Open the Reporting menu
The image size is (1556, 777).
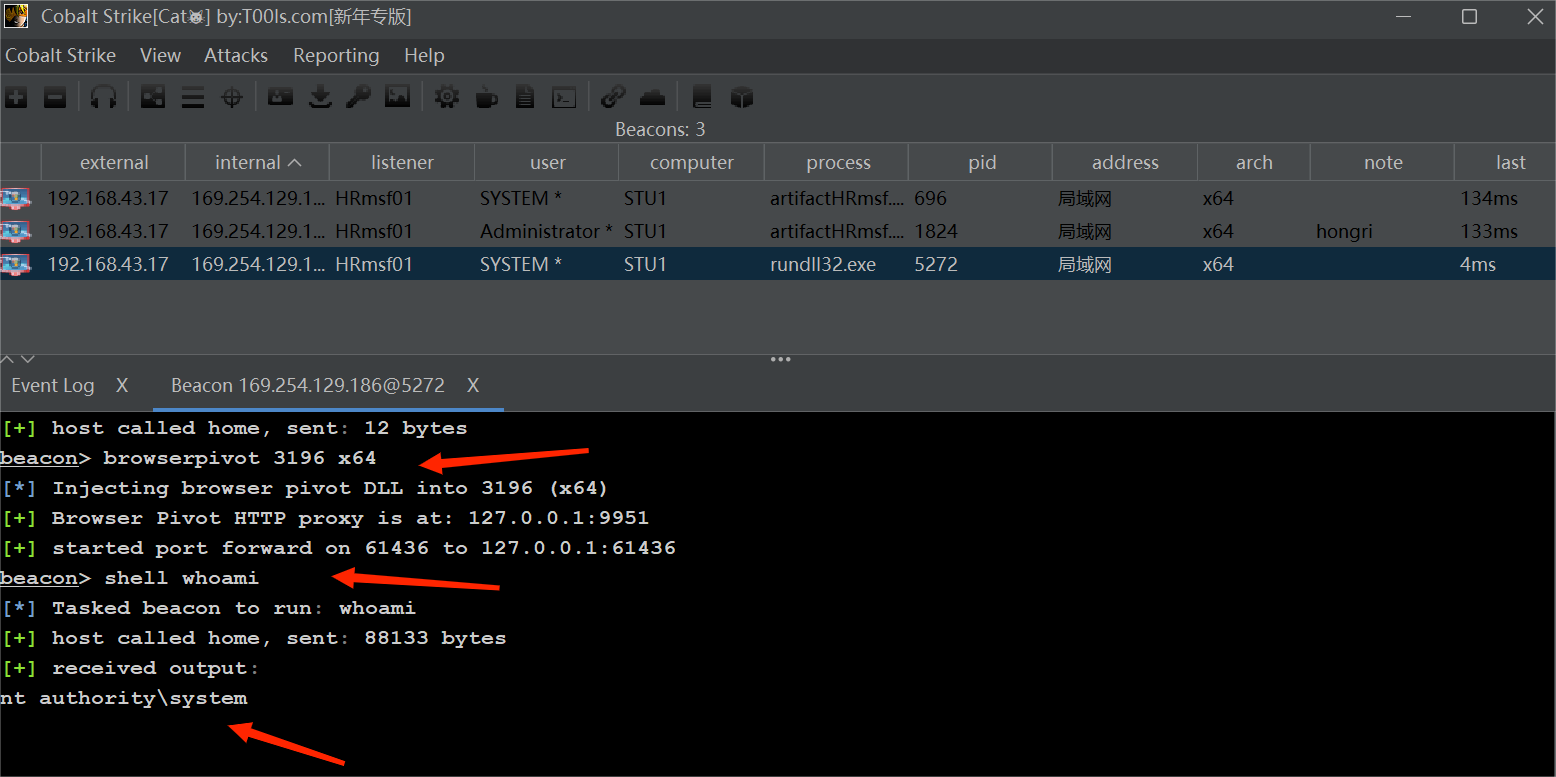336,56
